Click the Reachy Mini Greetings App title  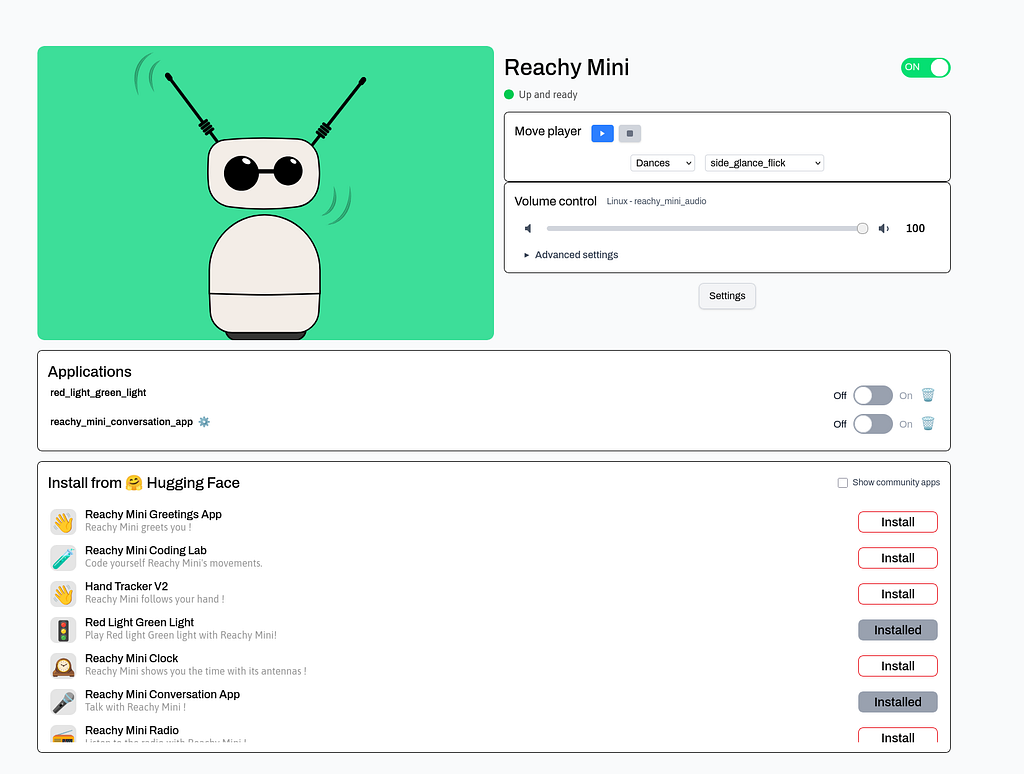[x=153, y=515]
